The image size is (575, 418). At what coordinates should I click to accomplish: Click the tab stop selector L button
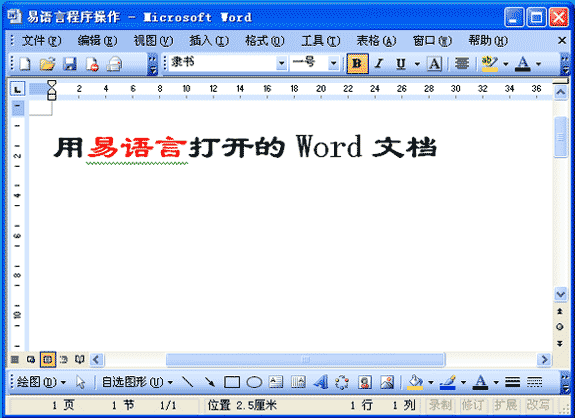[17, 89]
